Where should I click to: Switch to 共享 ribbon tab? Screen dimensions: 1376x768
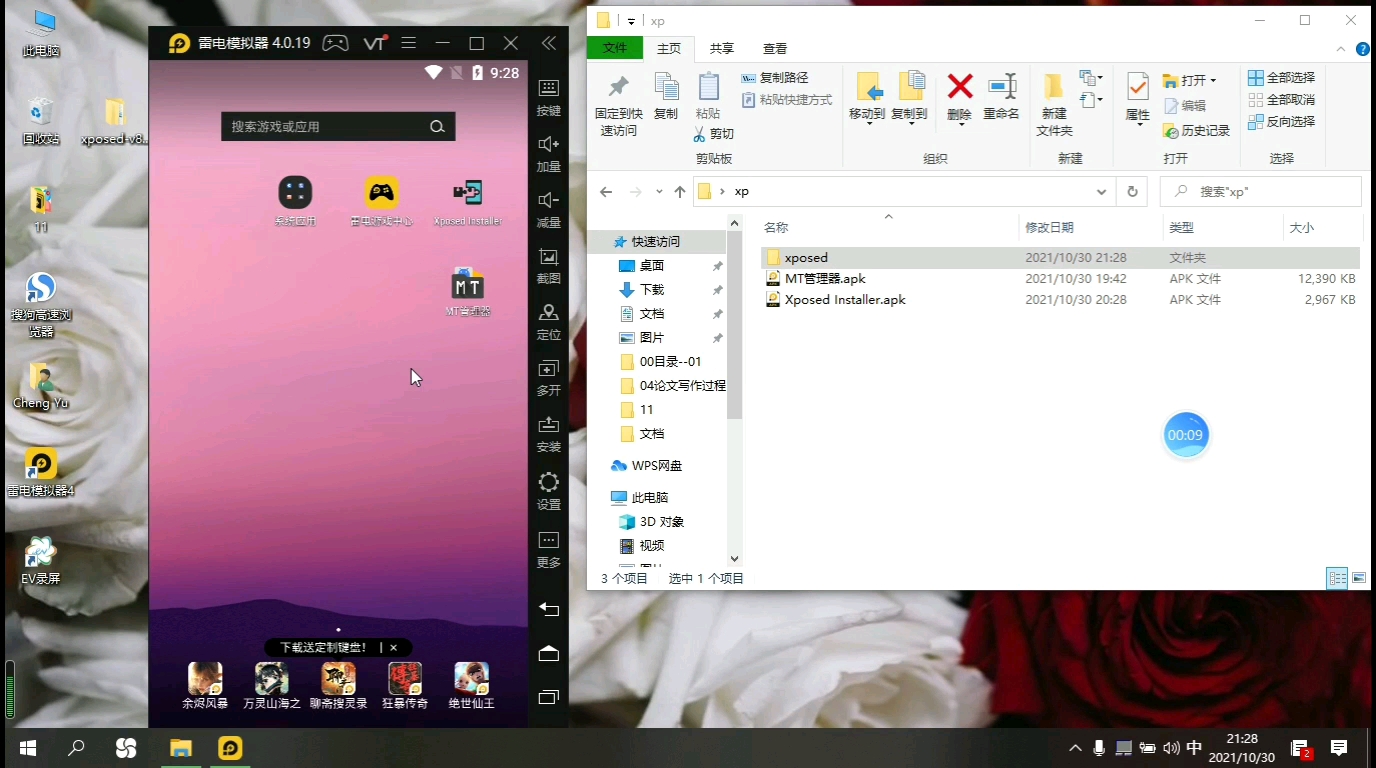722,48
